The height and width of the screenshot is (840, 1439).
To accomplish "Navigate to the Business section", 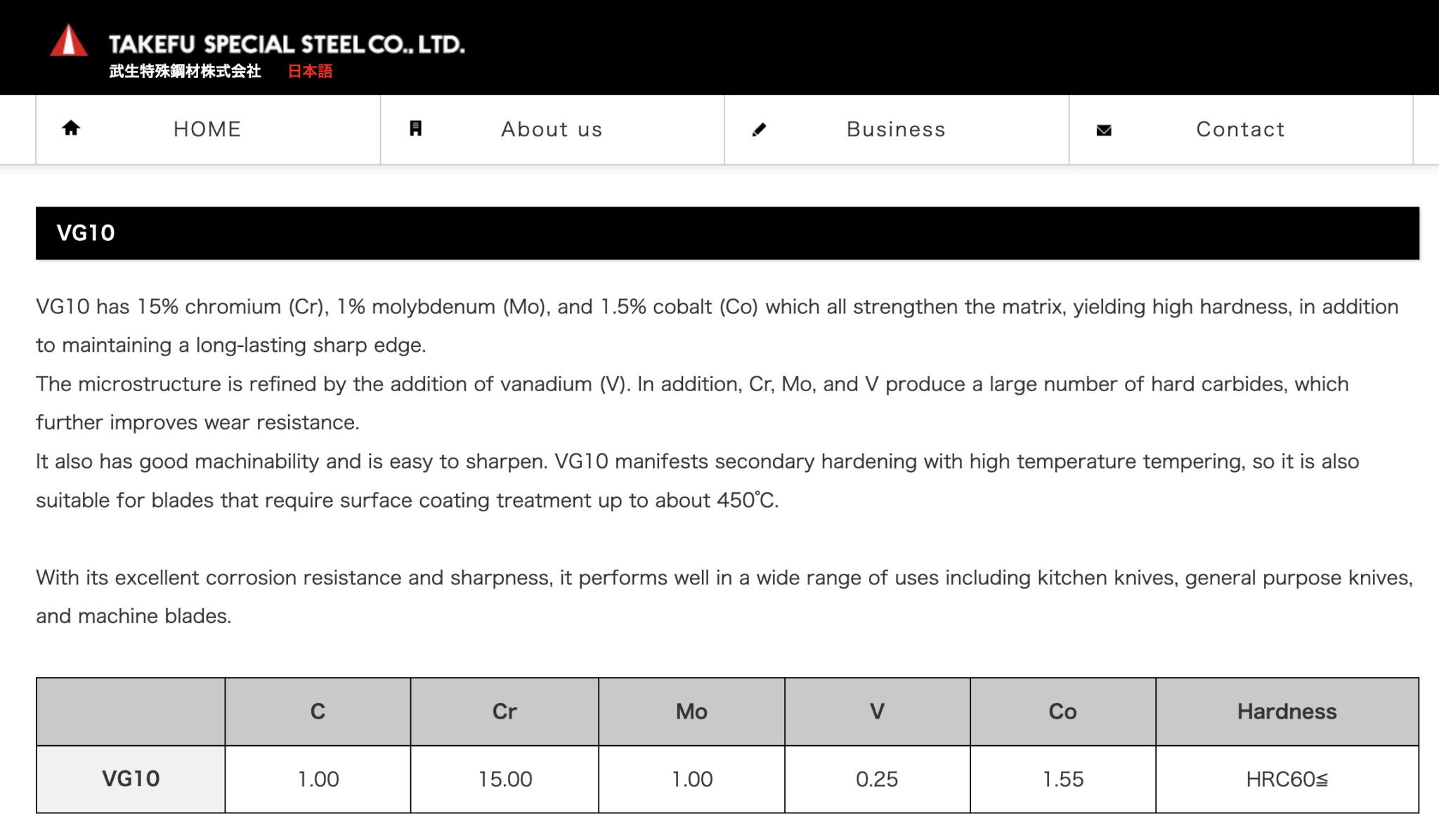I will (894, 129).
